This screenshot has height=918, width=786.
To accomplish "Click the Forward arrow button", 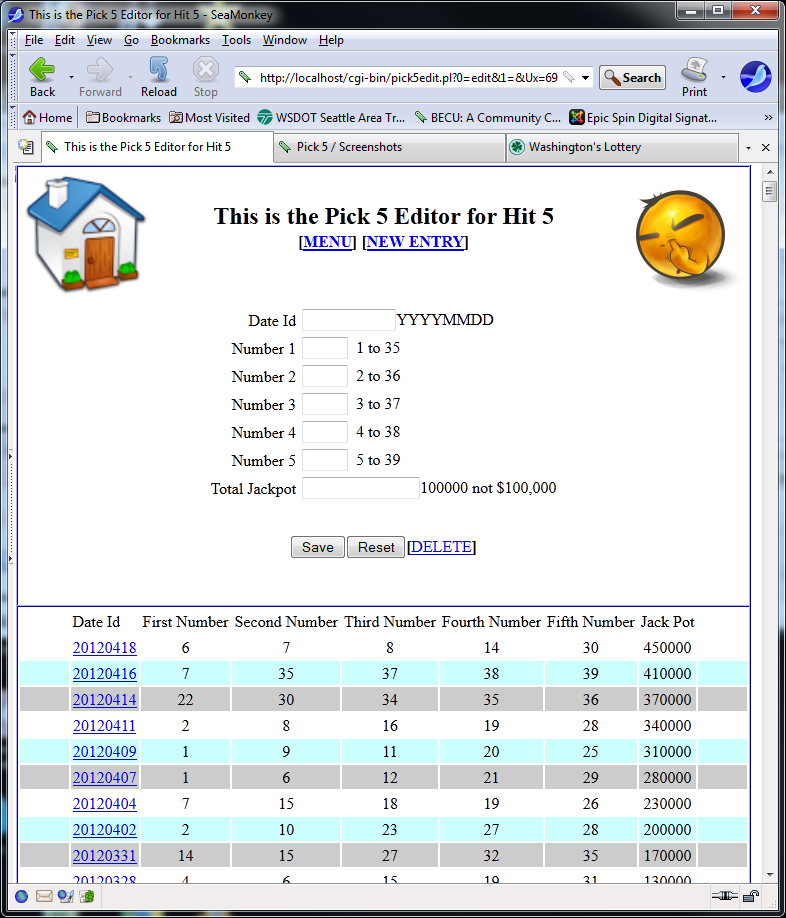I will [x=100, y=77].
